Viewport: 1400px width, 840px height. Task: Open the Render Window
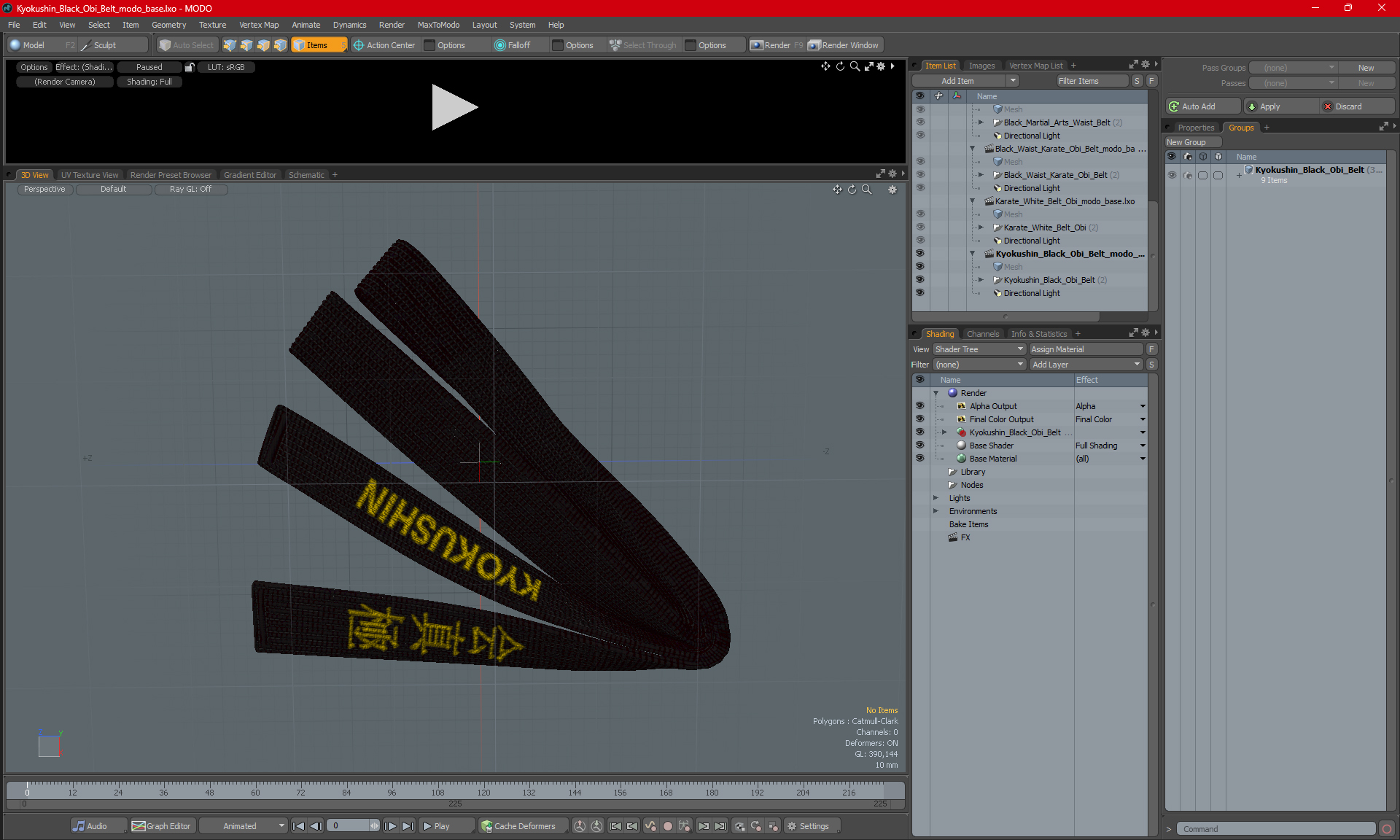tap(844, 45)
